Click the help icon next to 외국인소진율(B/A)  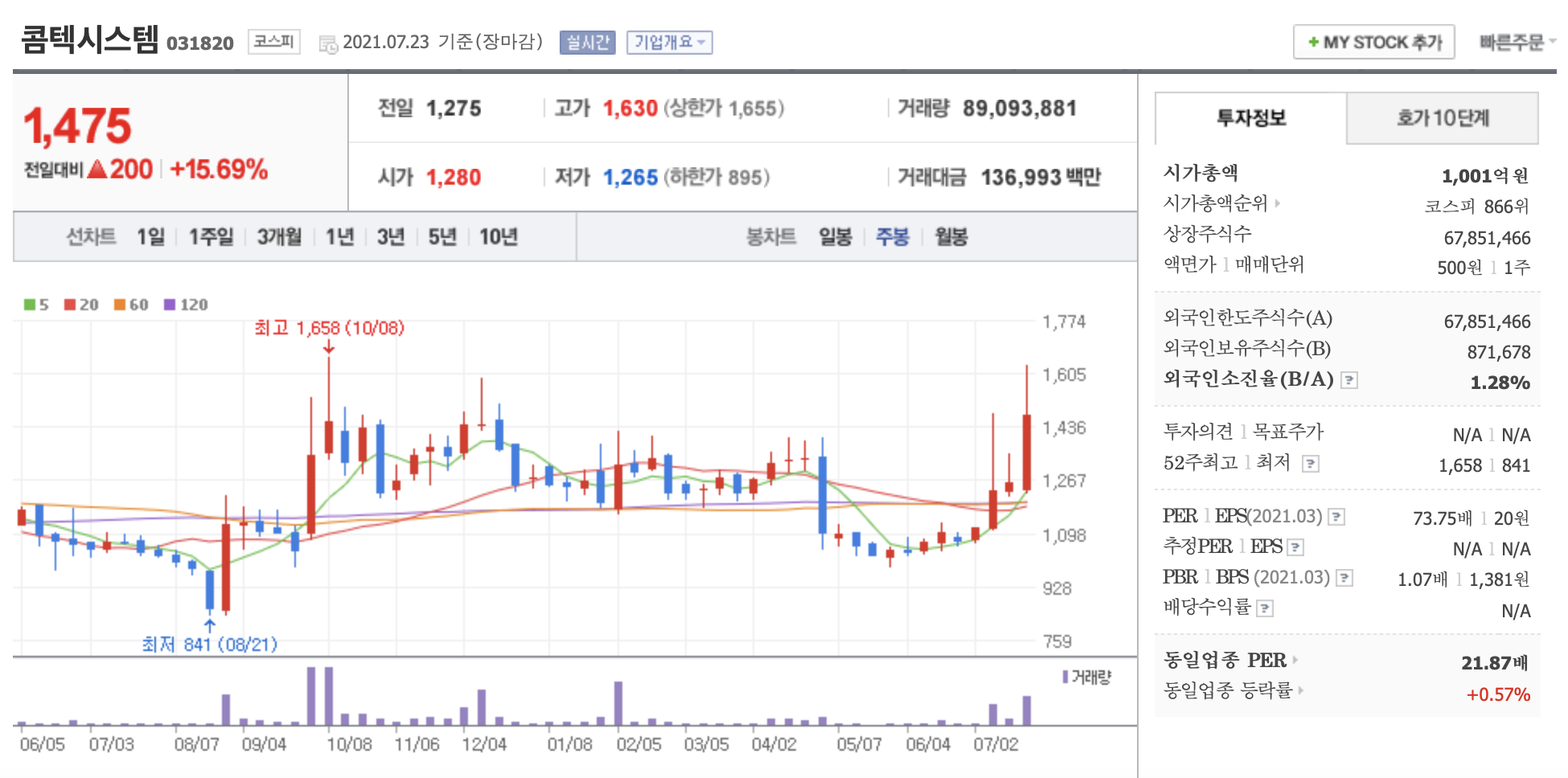[1349, 380]
